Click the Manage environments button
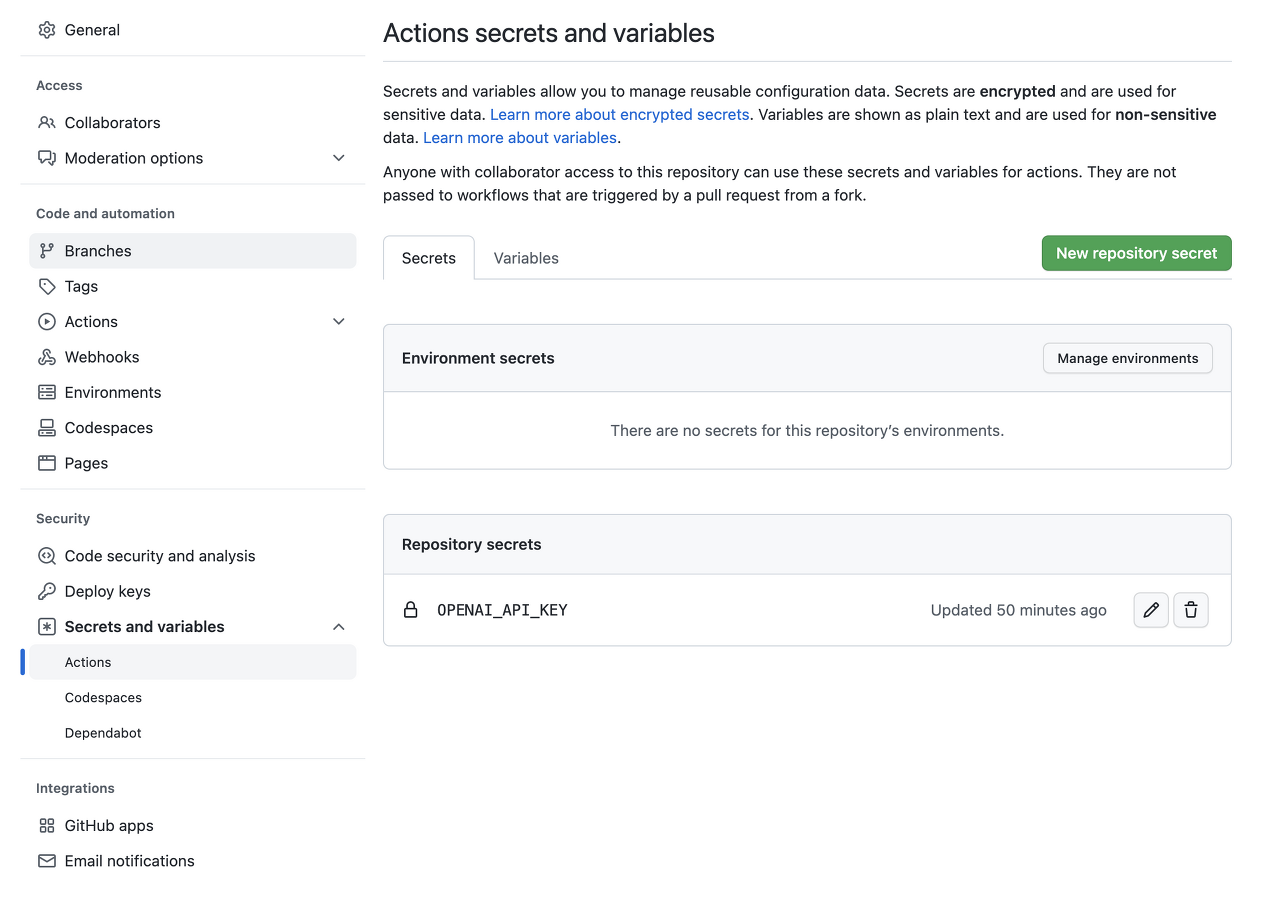 1127,358
